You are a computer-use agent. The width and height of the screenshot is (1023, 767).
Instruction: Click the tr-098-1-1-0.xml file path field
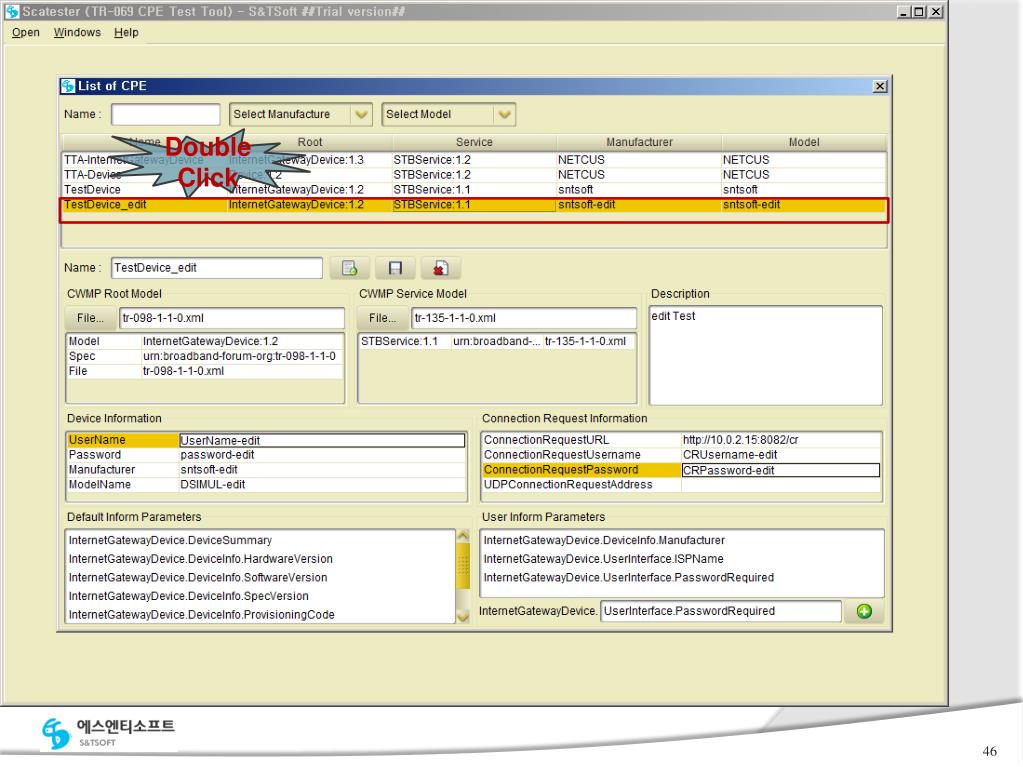coord(232,318)
